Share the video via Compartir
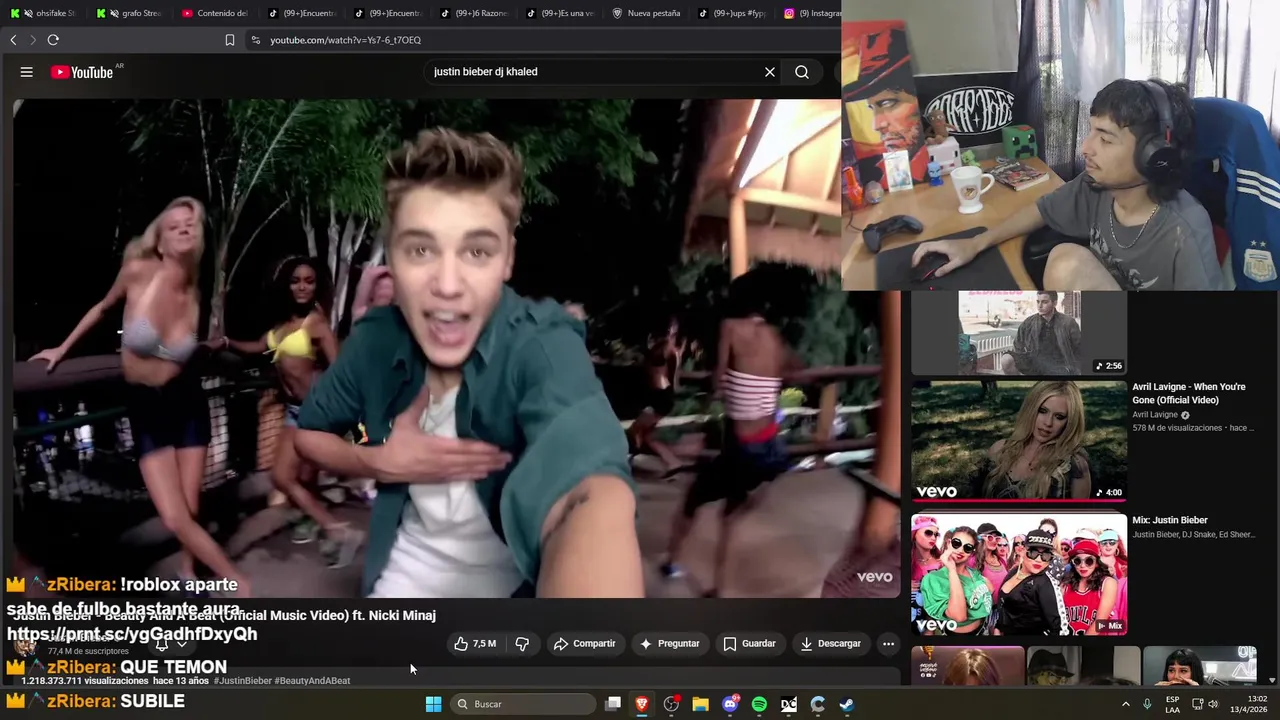Screen dimensions: 1280x720 [585, 644]
